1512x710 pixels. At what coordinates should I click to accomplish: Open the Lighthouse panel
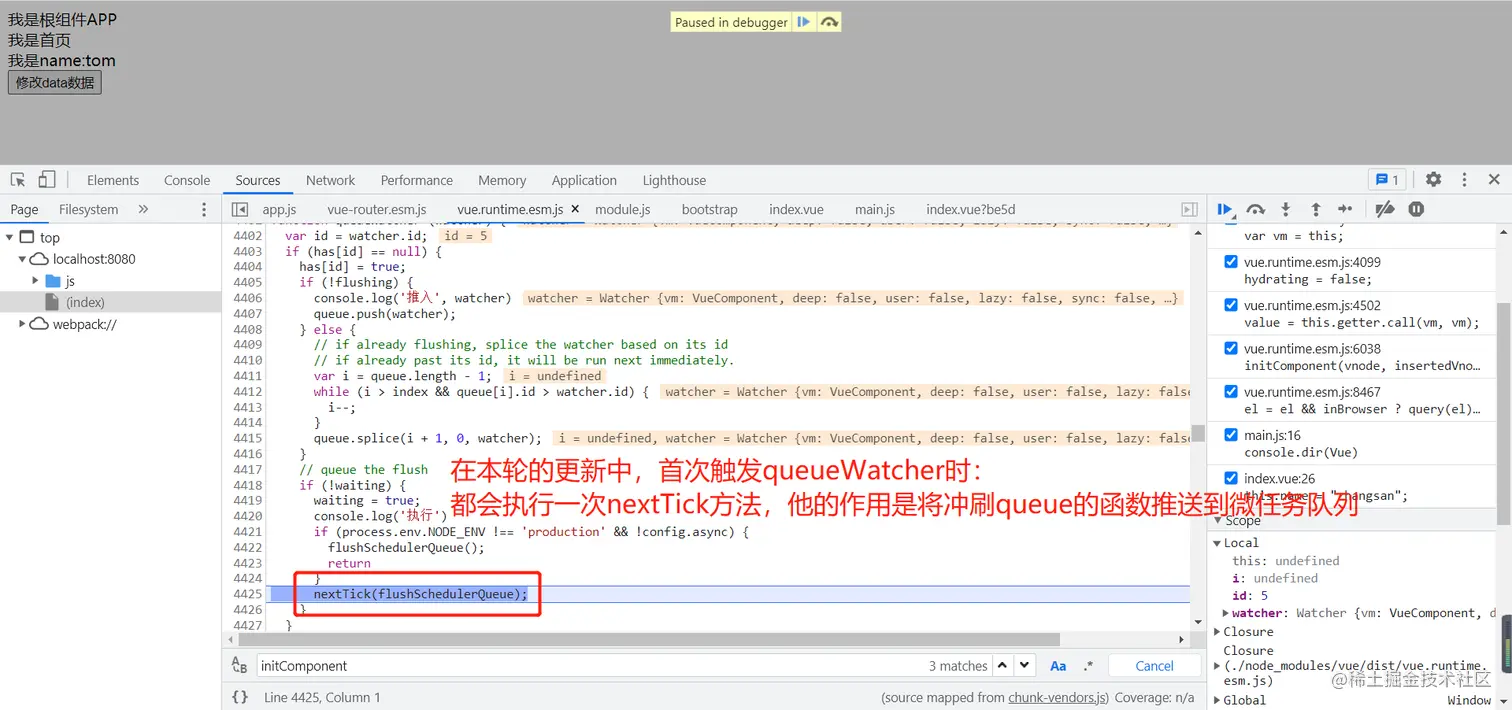pos(674,180)
